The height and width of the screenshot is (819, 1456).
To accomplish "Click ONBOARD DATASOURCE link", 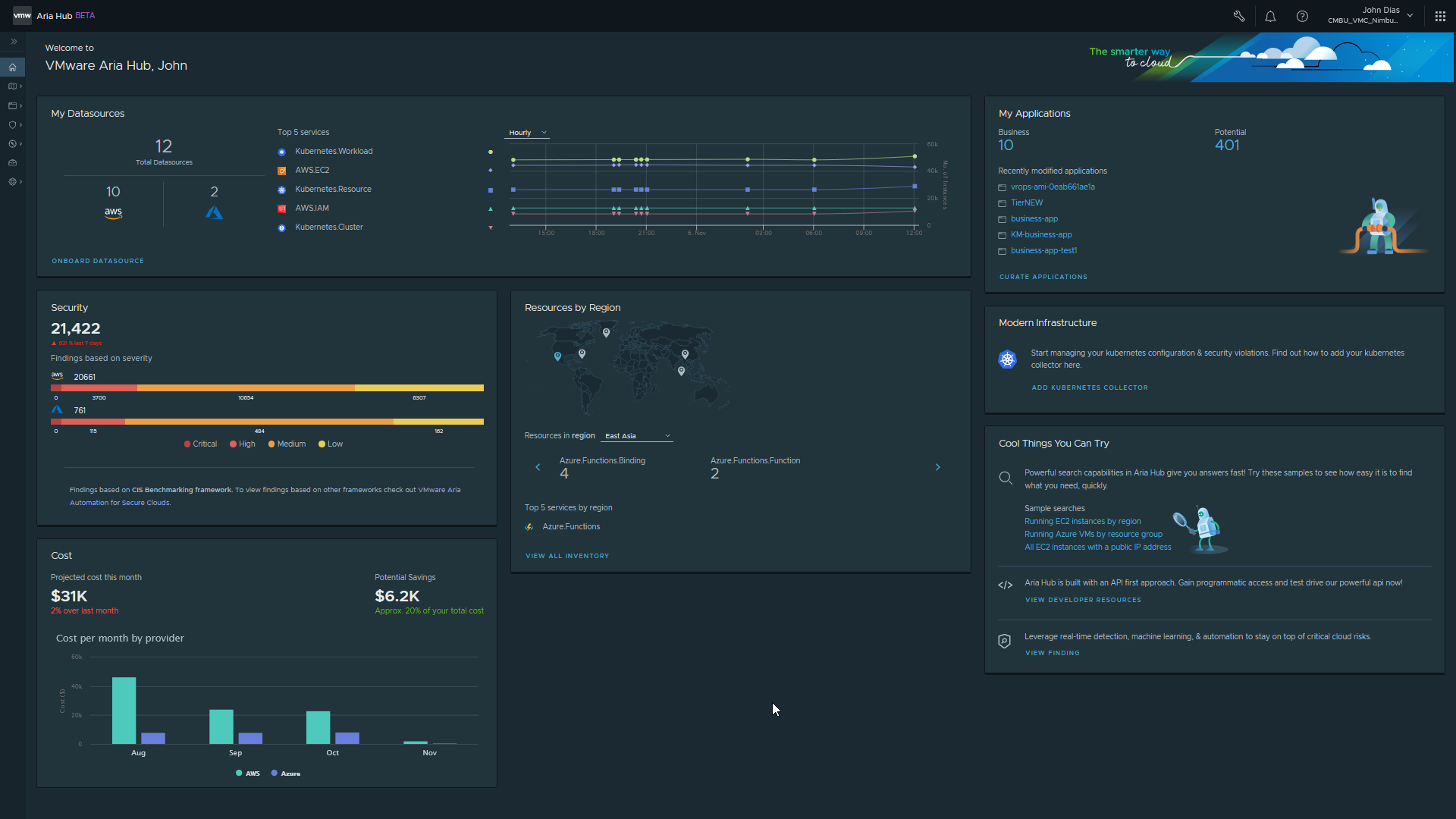I will tap(98, 261).
